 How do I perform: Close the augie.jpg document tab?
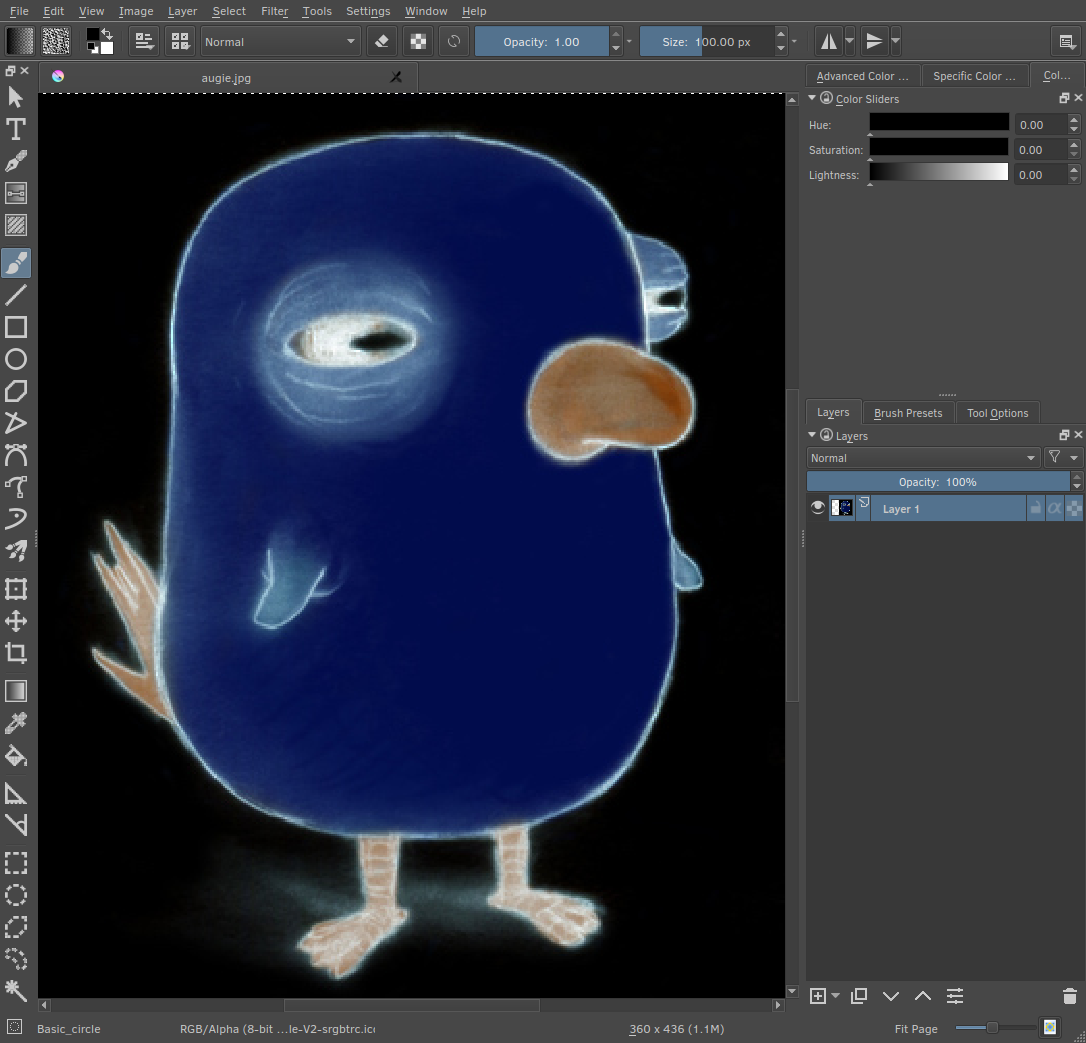396,77
